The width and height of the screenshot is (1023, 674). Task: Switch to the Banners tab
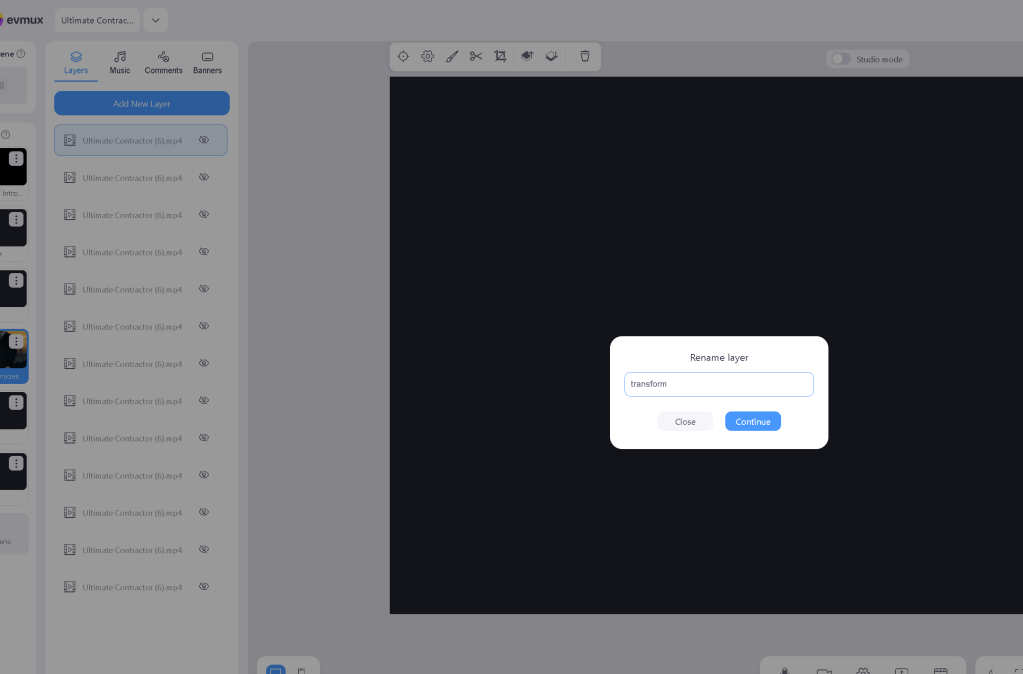207,63
